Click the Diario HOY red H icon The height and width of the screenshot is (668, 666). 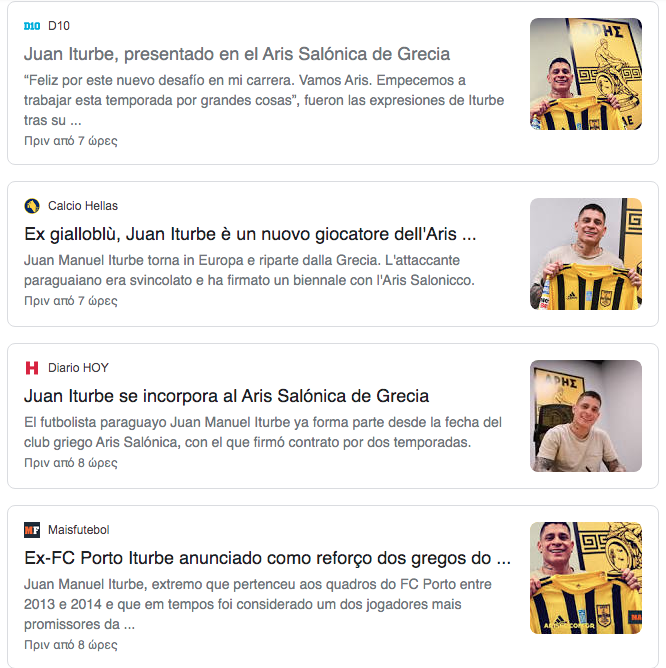32,368
